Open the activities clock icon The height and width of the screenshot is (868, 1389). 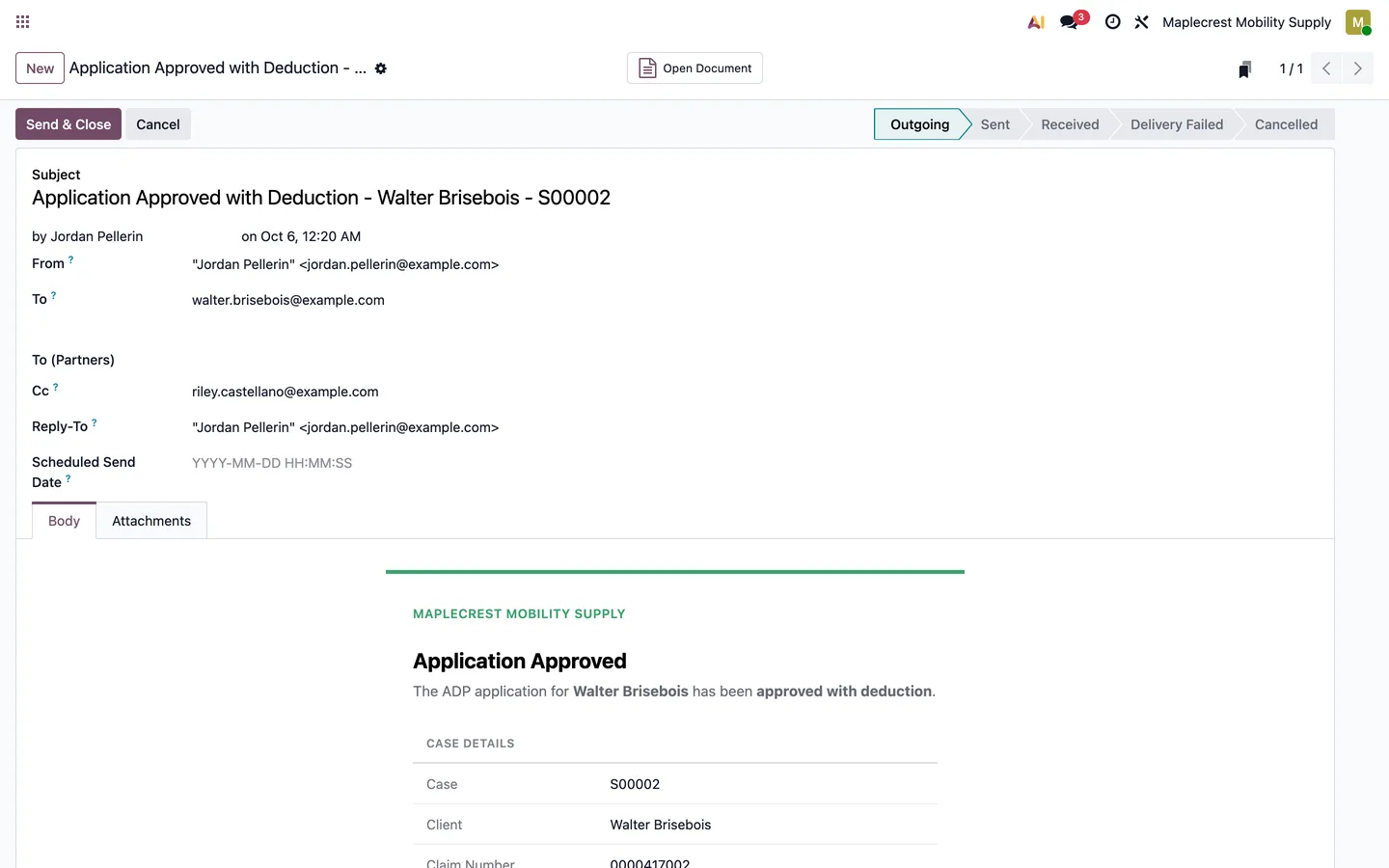pyautogui.click(x=1112, y=21)
